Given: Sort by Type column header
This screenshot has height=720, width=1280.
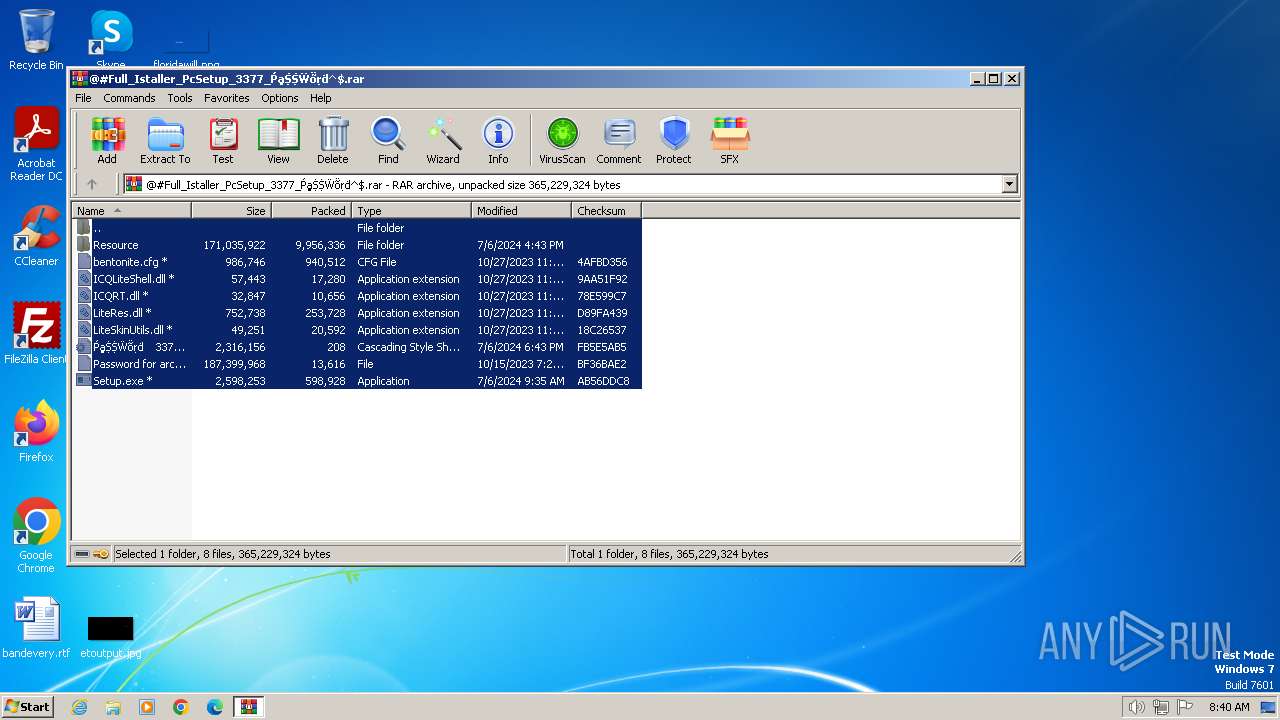Looking at the screenshot, I should tap(411, 211).
